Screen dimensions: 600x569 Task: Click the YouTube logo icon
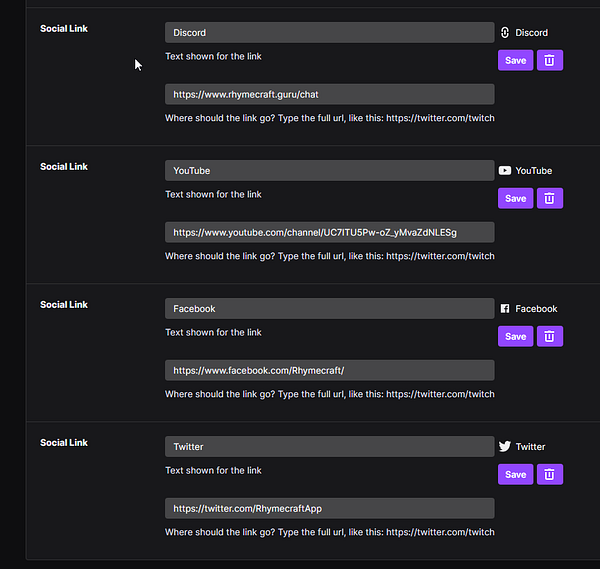coord(505,171)
